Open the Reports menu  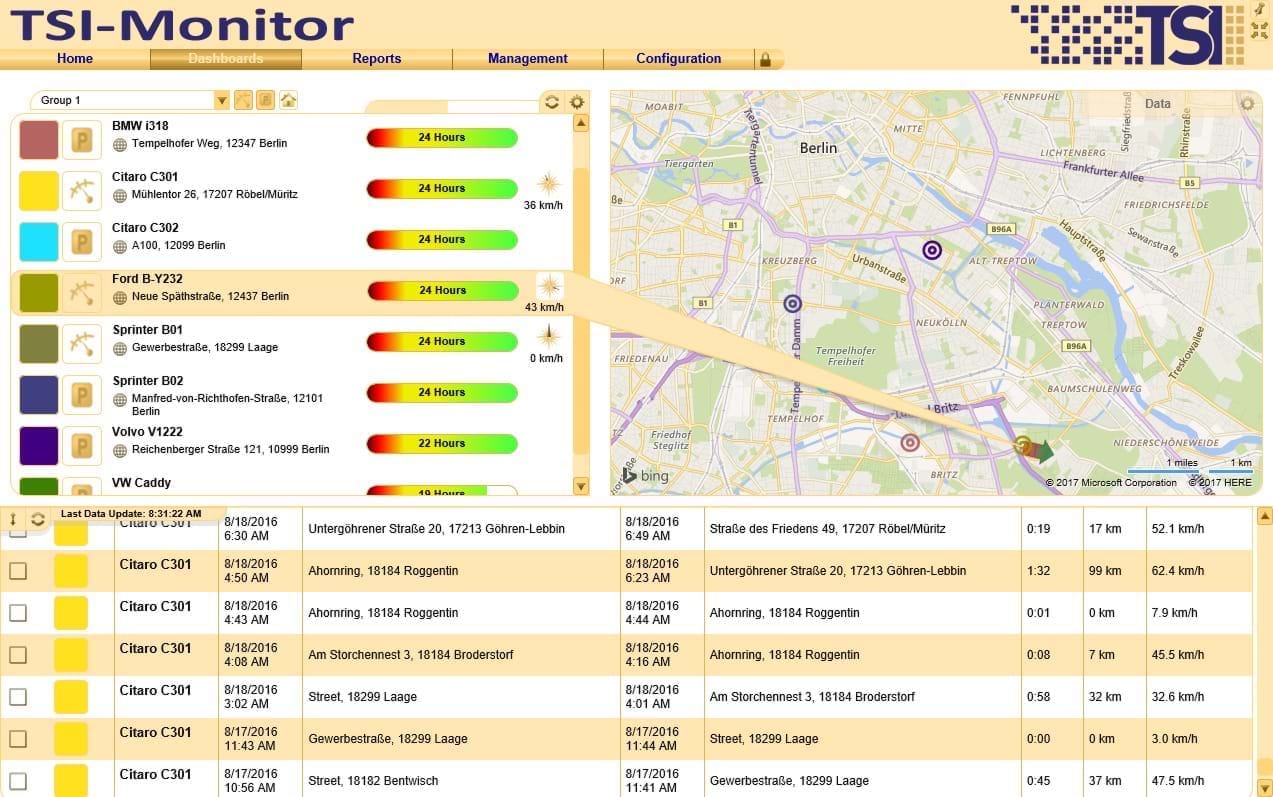click(x=377, y=59)
